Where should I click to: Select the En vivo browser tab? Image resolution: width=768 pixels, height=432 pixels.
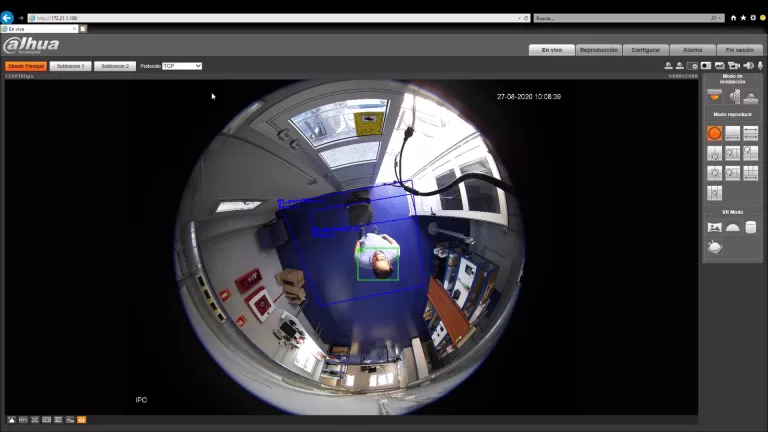(39, 29)
